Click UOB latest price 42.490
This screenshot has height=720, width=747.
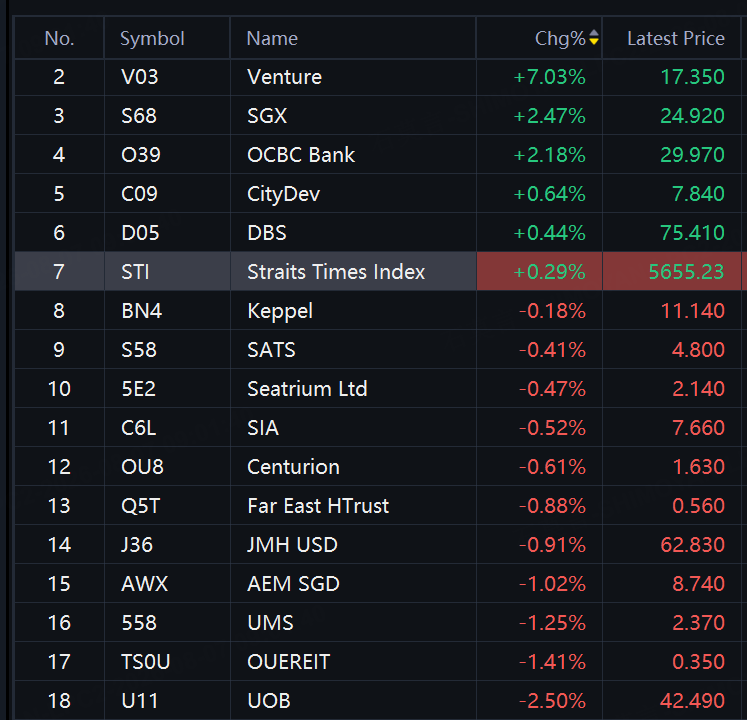click(x=692, y=701)
